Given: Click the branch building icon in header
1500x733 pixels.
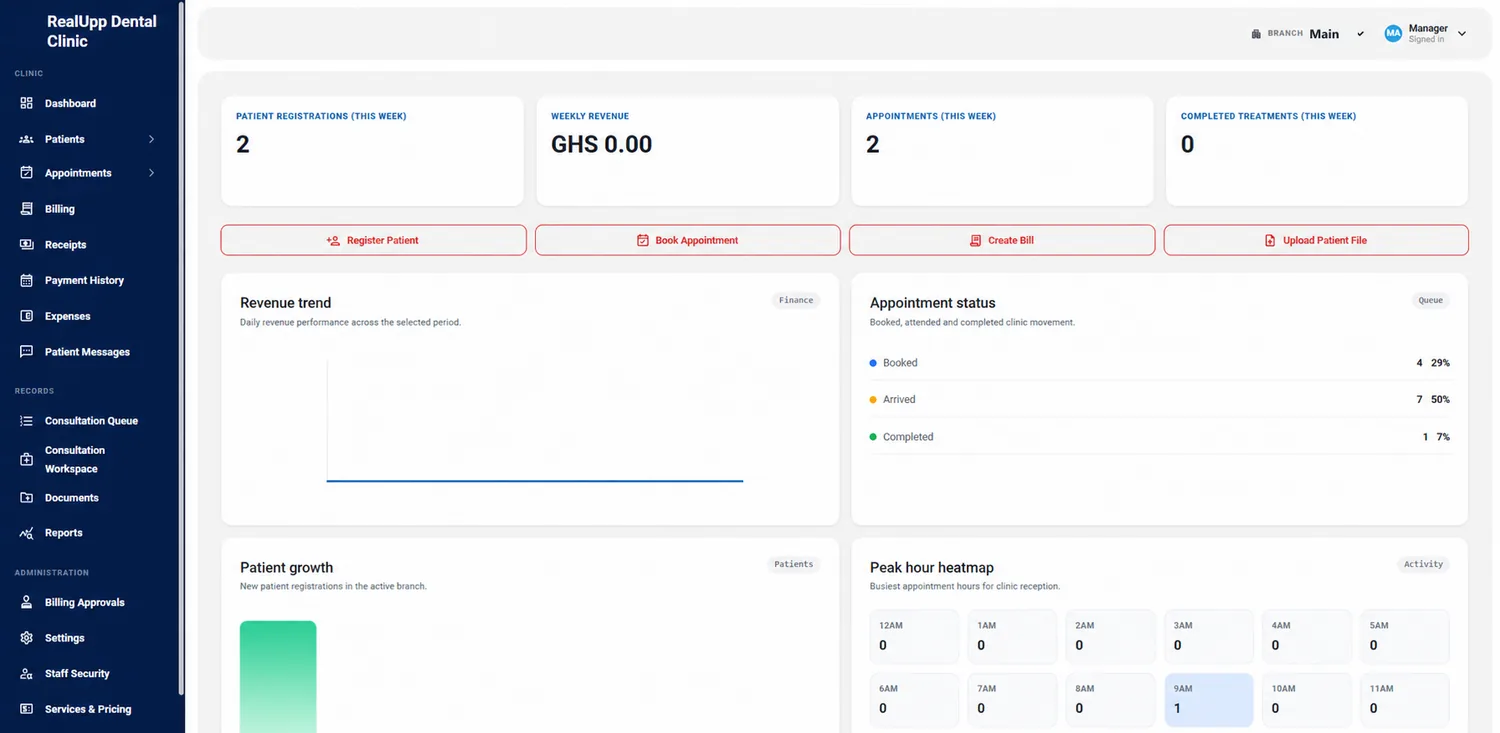Looking at the screenshot, I should [x=1256, y=34].
